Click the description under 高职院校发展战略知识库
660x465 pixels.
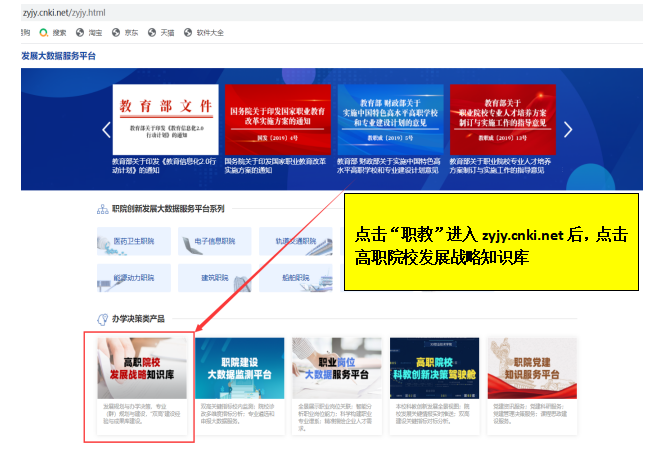pyautogui.click(x=142, y=414)
